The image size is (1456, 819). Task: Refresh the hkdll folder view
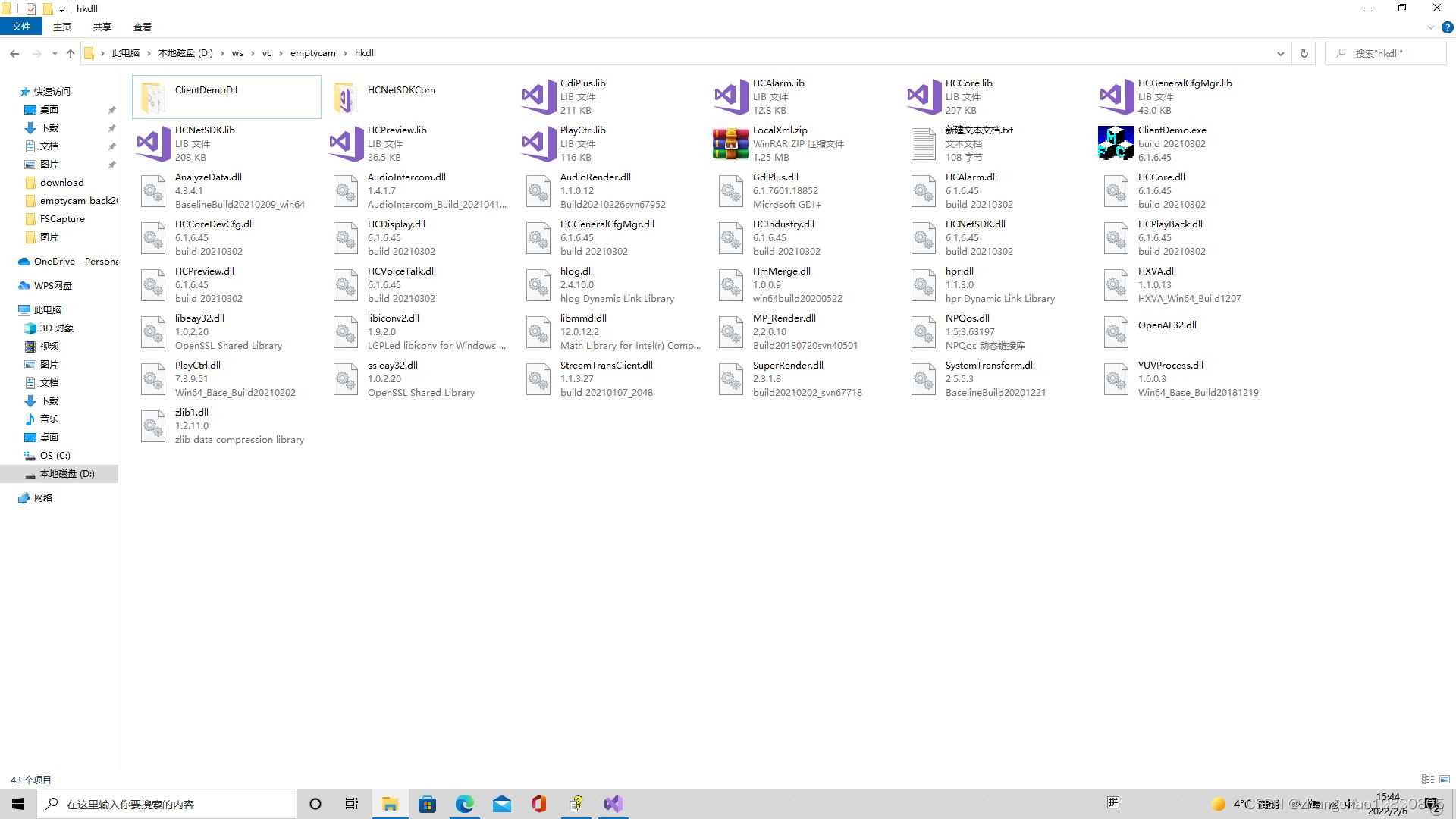(1304, 53)
